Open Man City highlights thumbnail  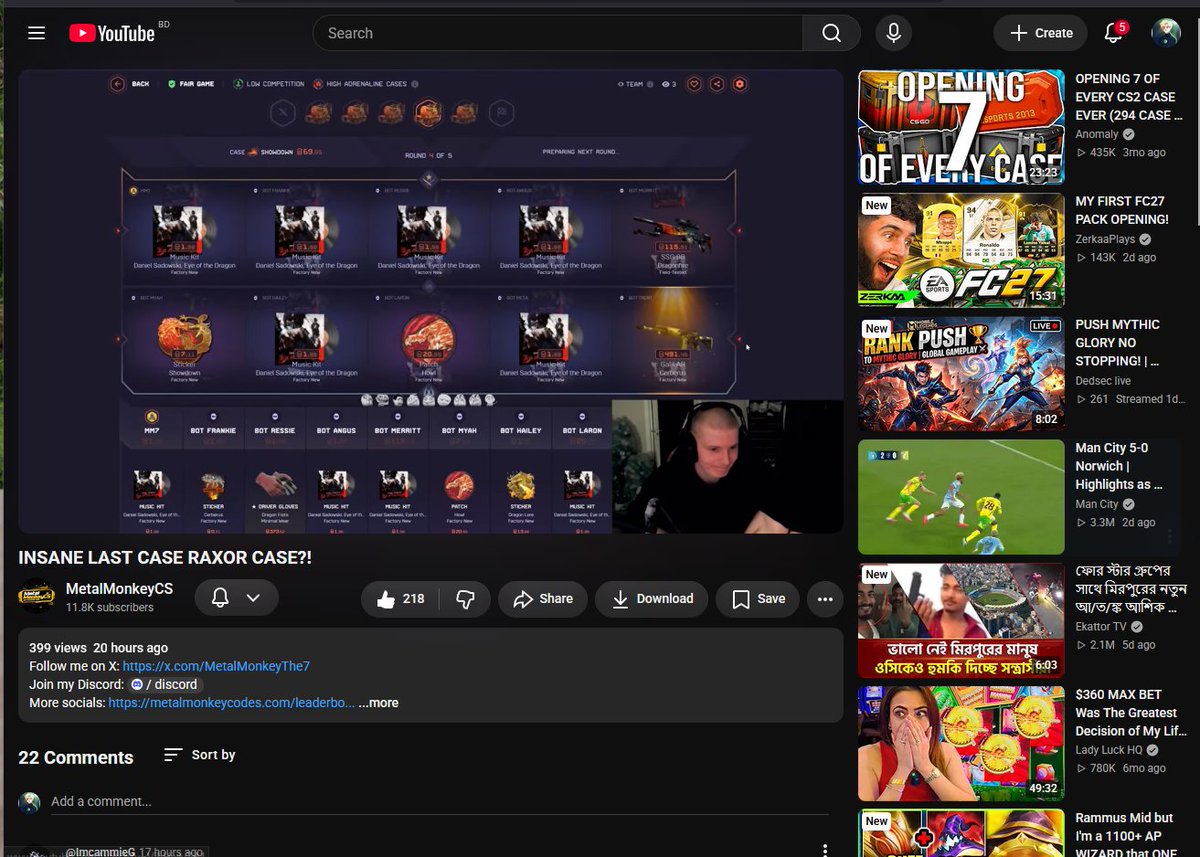[x=961, y=497]
